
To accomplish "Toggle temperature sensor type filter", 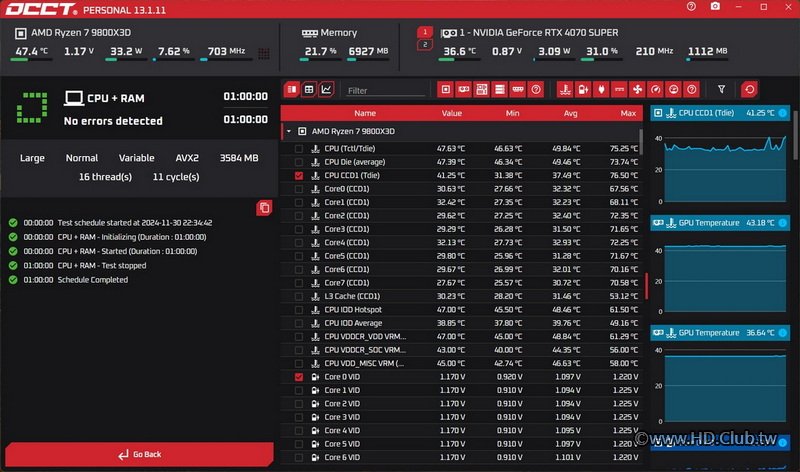I will click(565, 89).
